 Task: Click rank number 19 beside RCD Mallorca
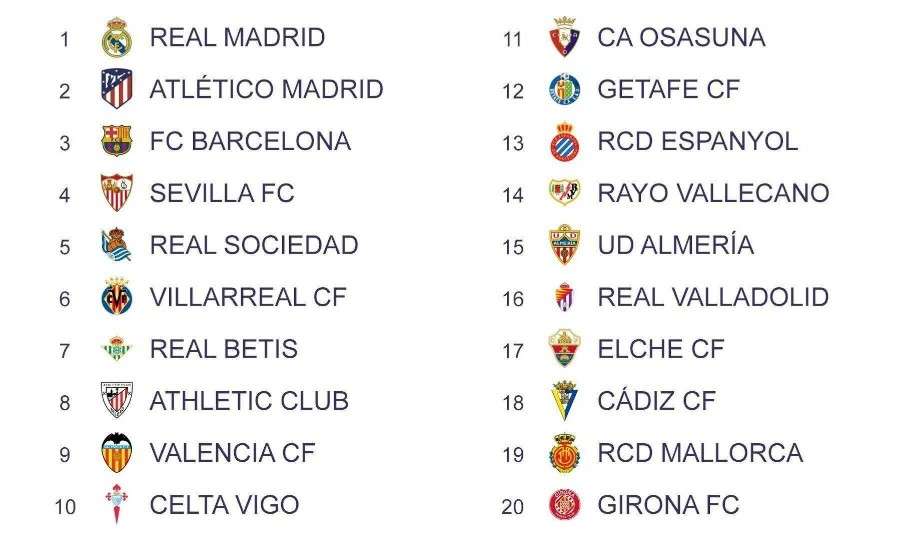point(513,455)
